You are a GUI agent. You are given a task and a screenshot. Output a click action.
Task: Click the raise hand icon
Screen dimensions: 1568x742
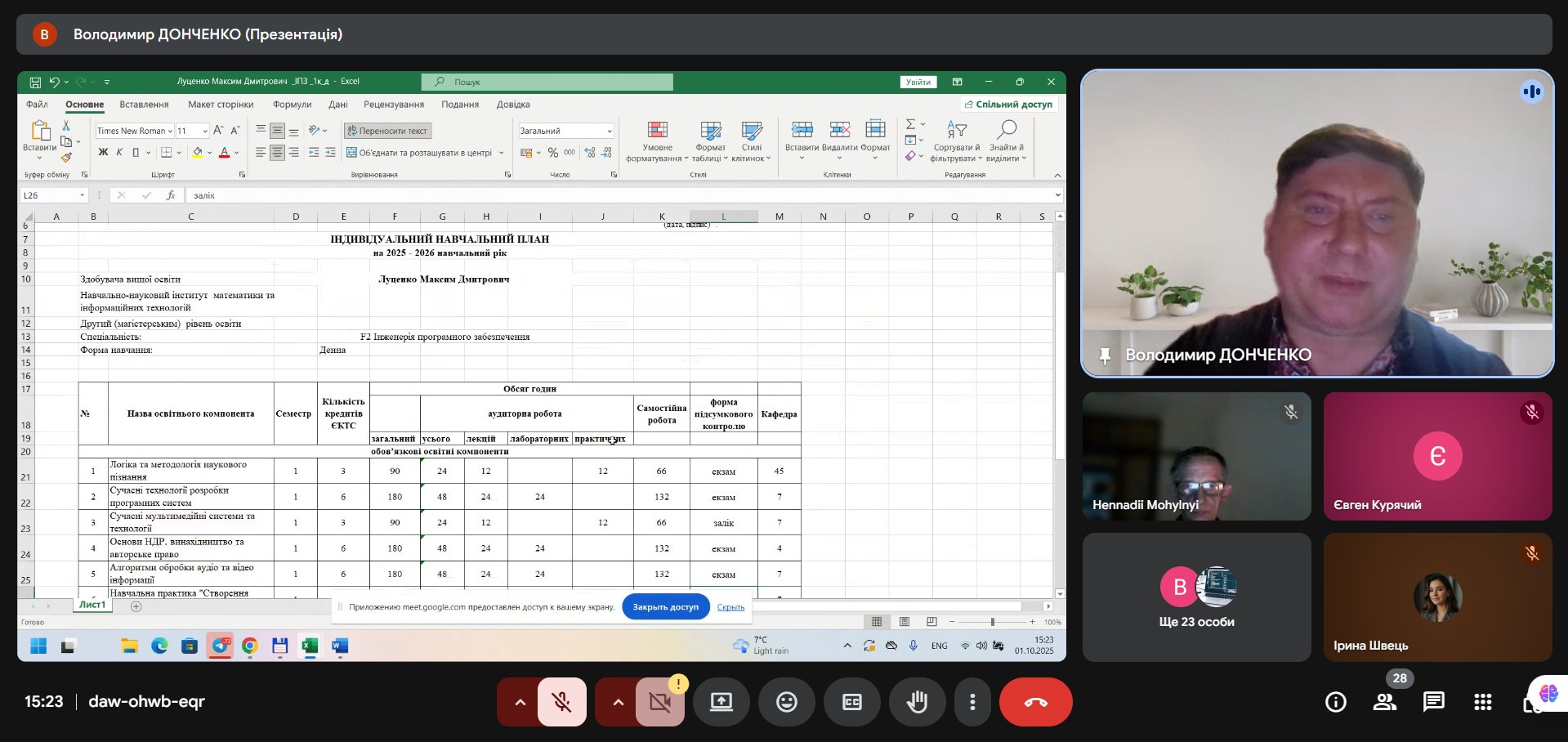917,702
